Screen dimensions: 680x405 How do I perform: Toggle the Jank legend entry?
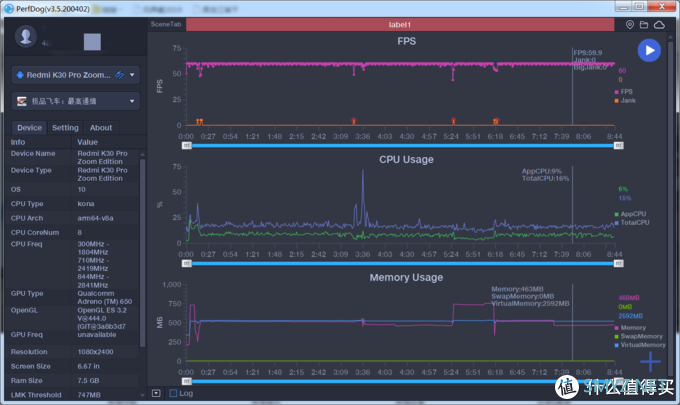[x=625, y=101]
